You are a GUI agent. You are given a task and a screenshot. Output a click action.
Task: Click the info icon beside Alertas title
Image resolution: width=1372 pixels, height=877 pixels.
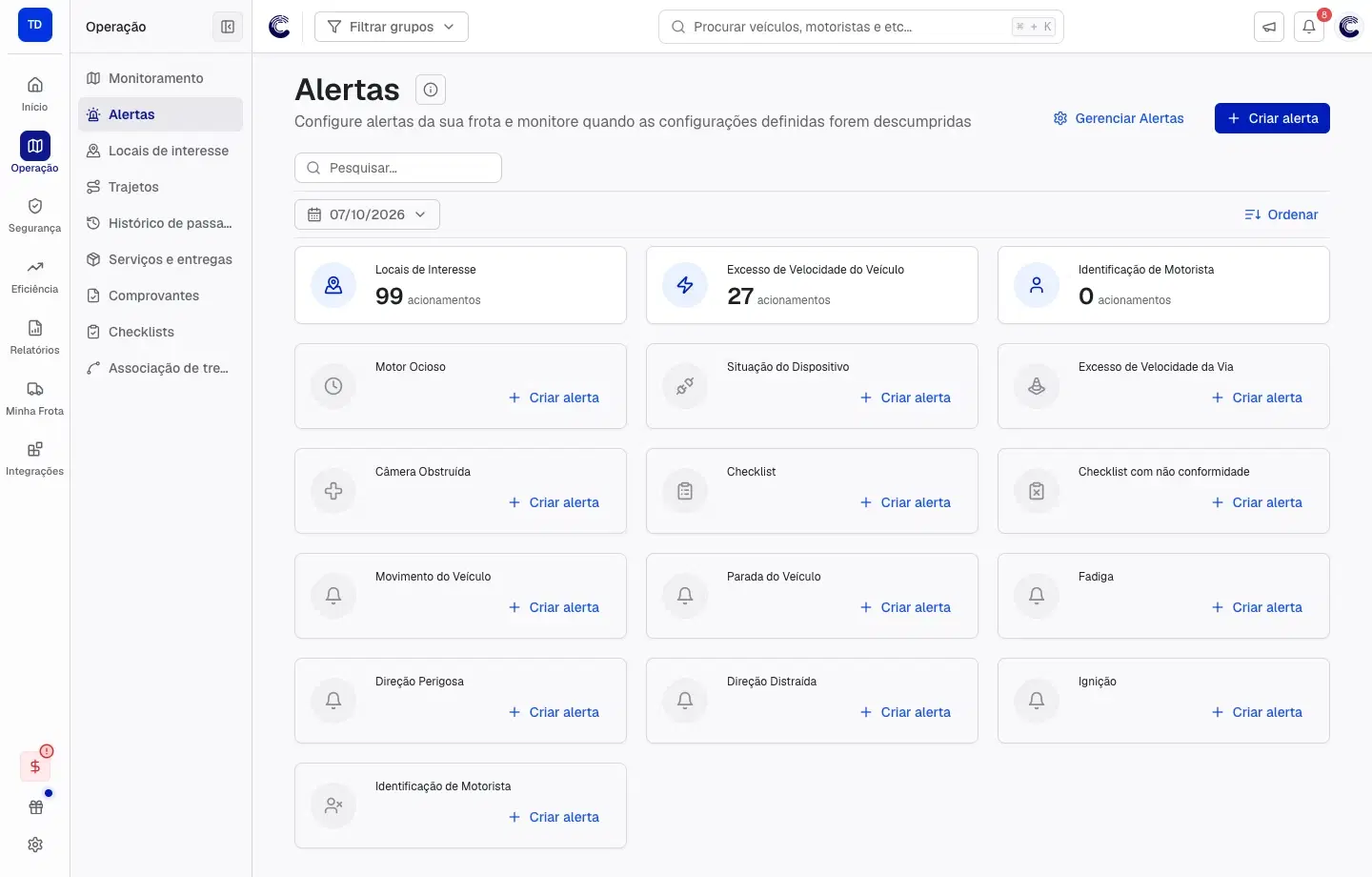click(x=431, y=90)
